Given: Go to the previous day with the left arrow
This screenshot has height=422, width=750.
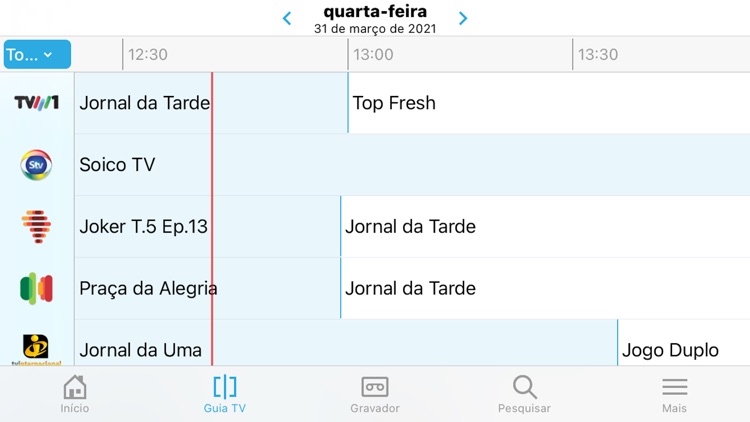Looking at the screenshot, I should point(287,18).
